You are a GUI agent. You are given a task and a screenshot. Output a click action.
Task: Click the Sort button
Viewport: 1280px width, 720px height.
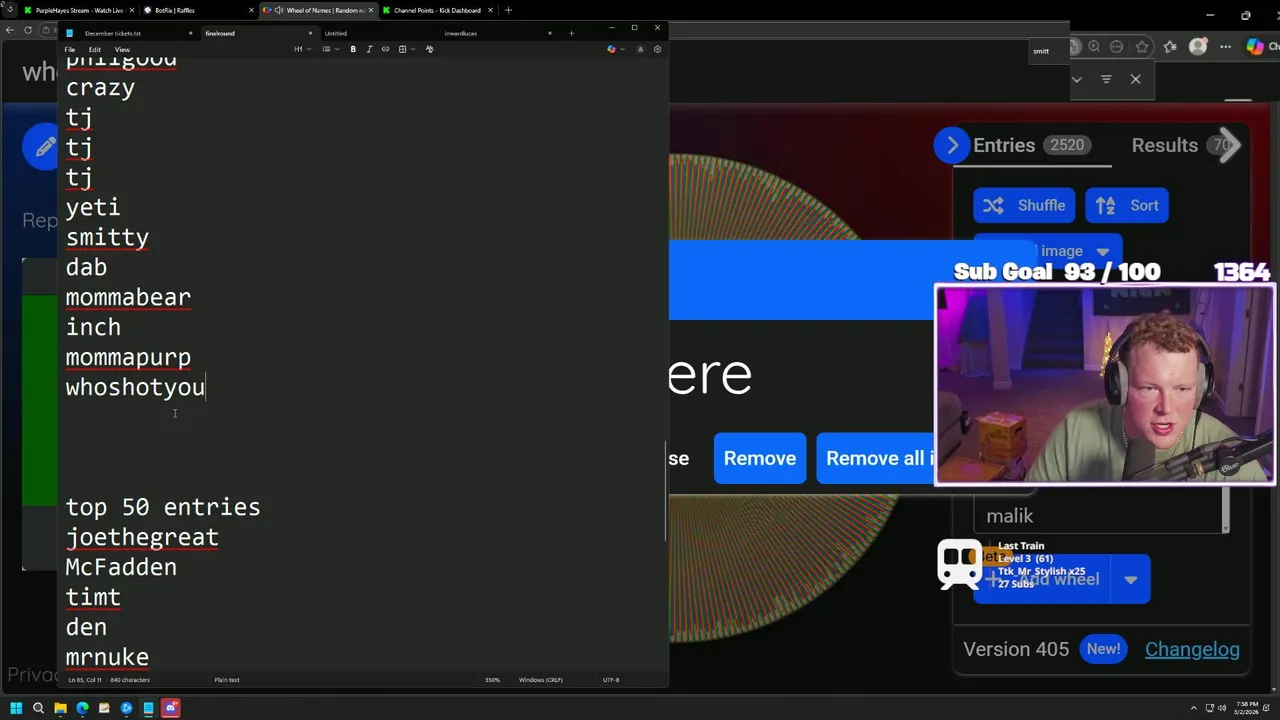pyautogui.click(x=1126, y=205)
